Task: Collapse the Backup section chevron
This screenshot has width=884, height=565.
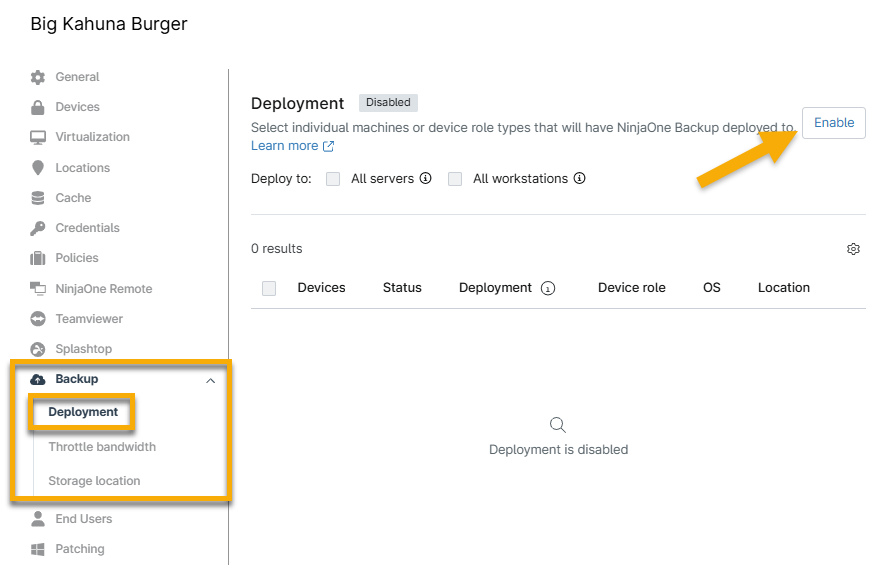Action: [x=210, y=380]
